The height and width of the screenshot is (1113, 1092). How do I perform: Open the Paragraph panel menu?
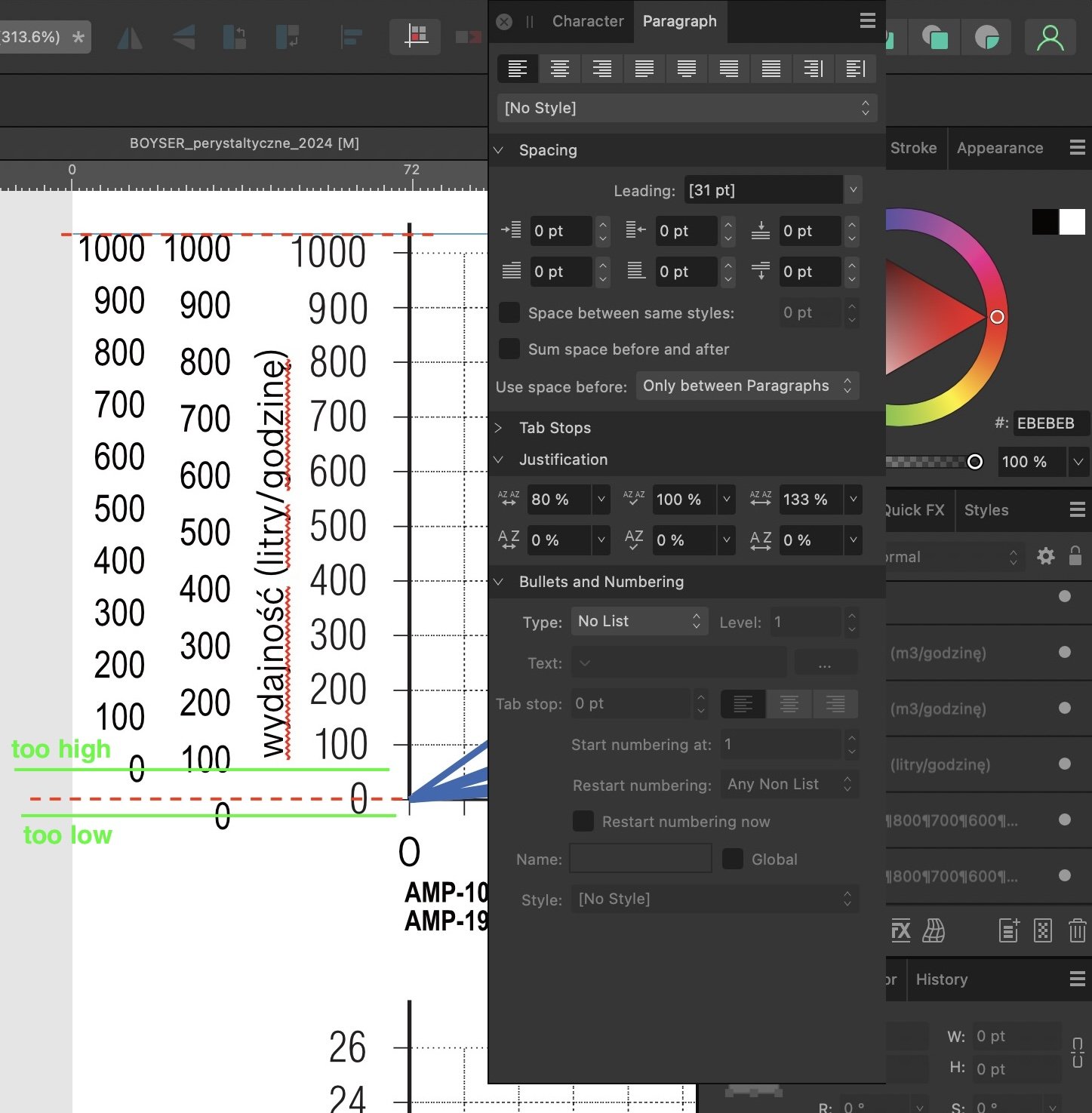(x=867, y=21)
